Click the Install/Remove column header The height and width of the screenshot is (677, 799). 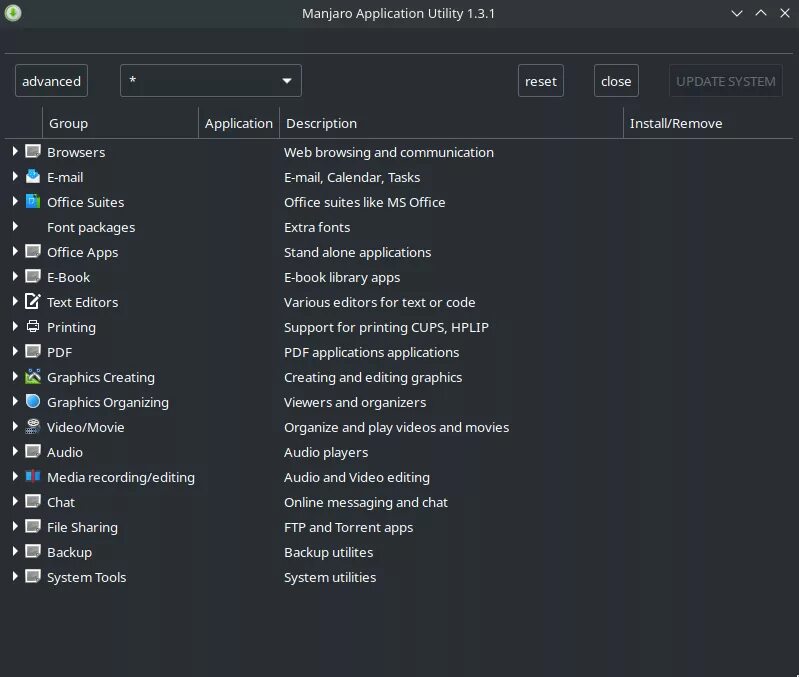(676, 123)
